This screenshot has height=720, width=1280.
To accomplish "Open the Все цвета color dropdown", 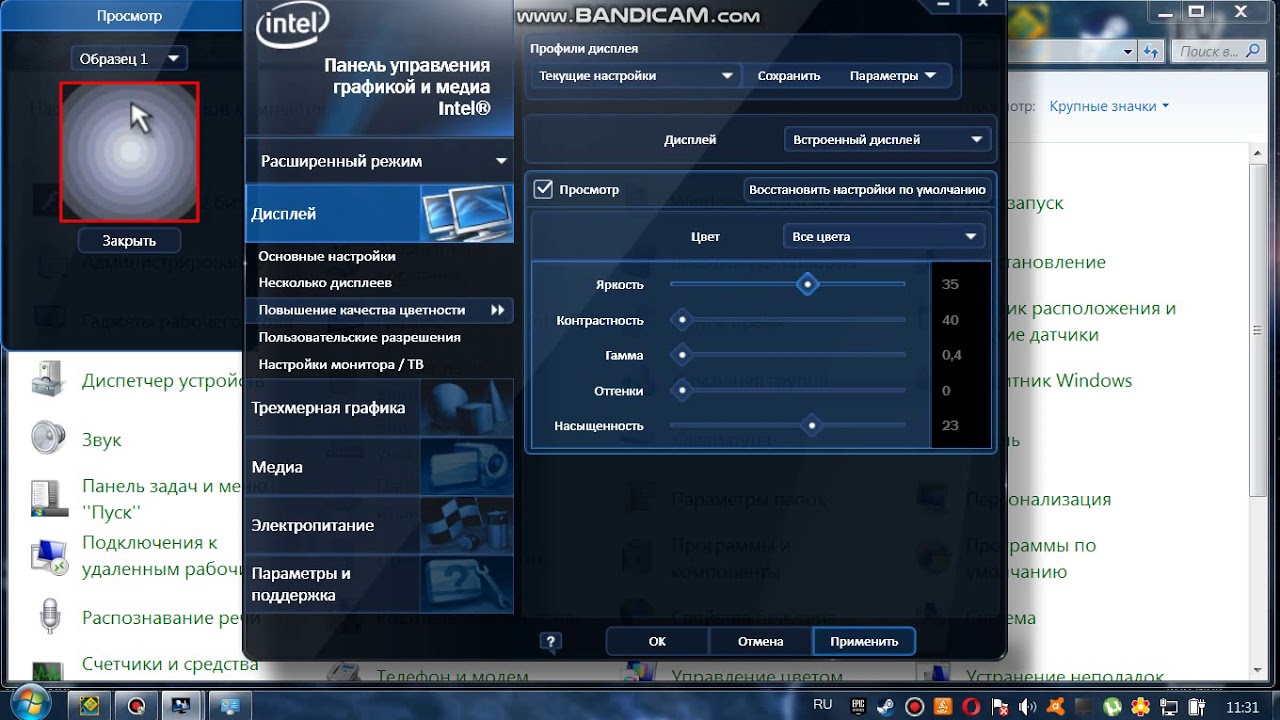I will [883, 237].
